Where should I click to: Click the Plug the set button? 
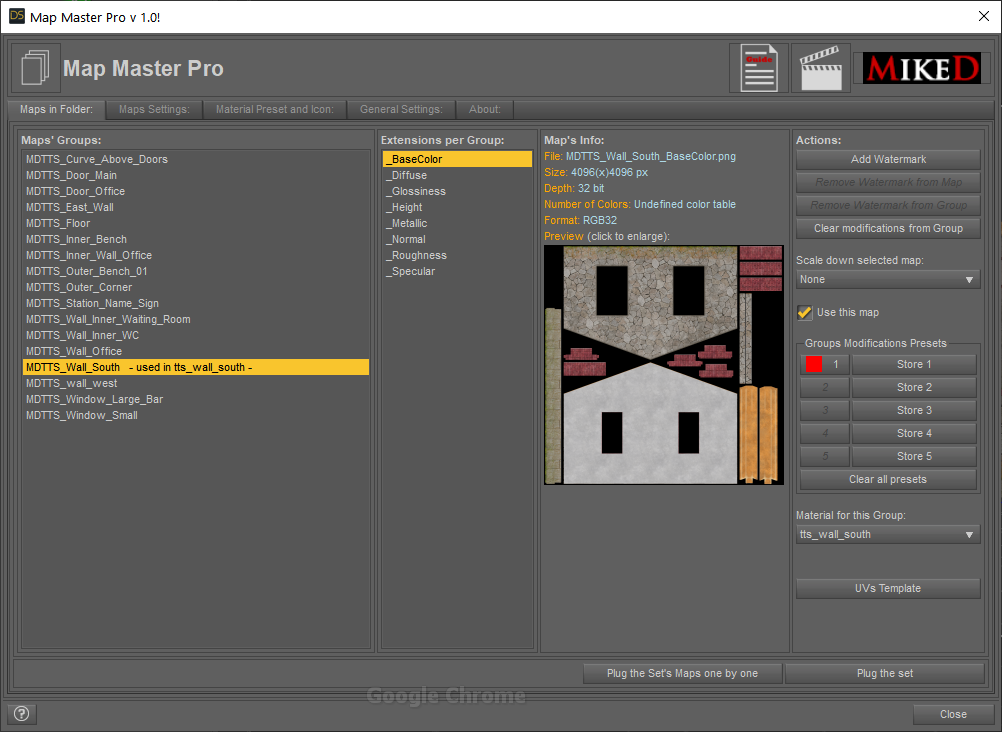[x=884, y=673]
